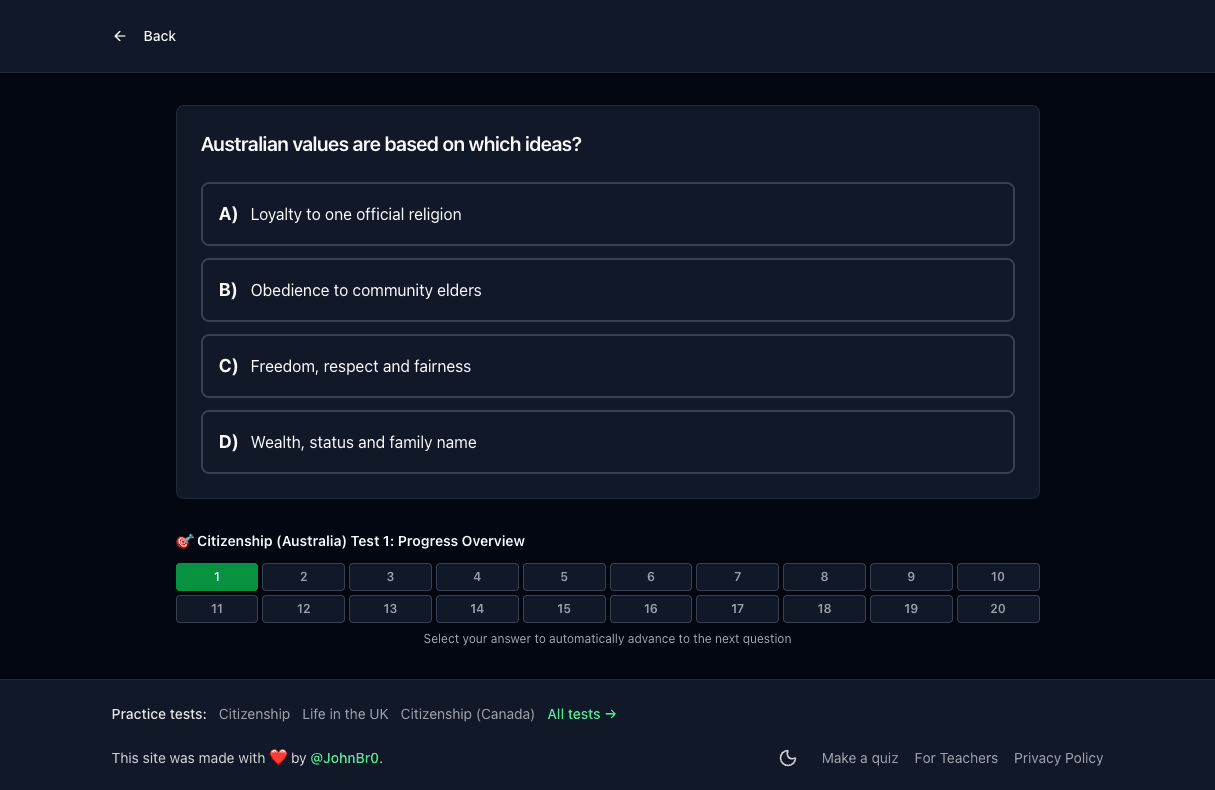The image size is (1215, 790).
Task: Click the 'Select your answer to automatically advance' hint
Action: pos(607,639)
